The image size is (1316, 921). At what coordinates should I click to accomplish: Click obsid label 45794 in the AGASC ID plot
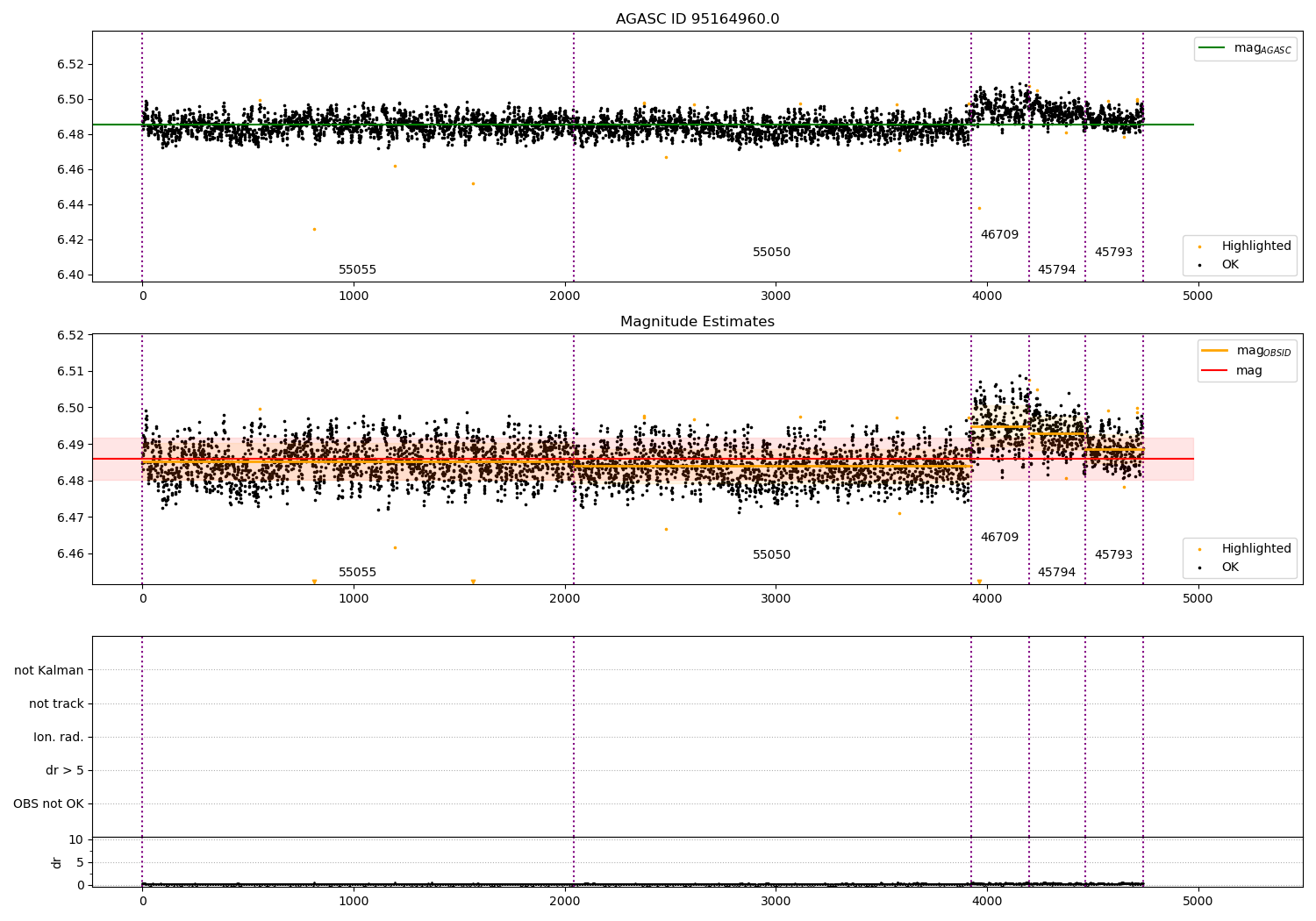coord(1056,270)
